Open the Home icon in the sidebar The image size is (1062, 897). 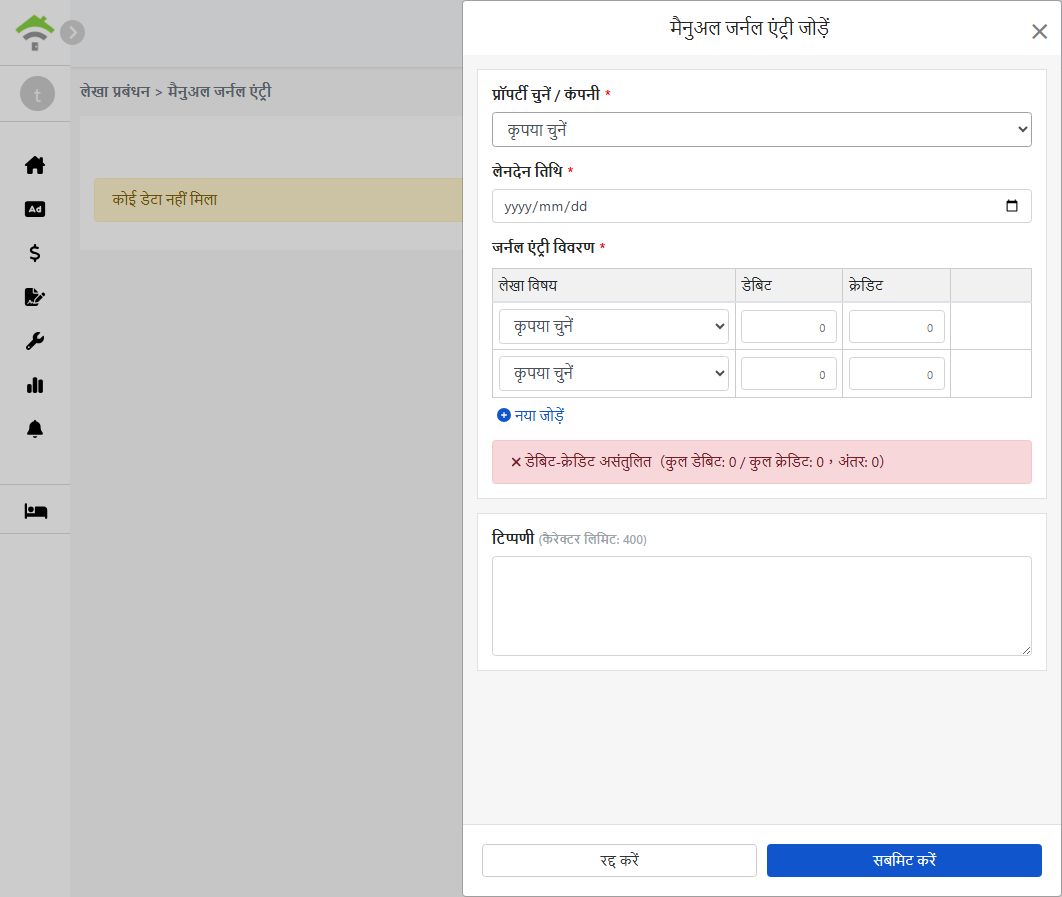coord(35,165)
